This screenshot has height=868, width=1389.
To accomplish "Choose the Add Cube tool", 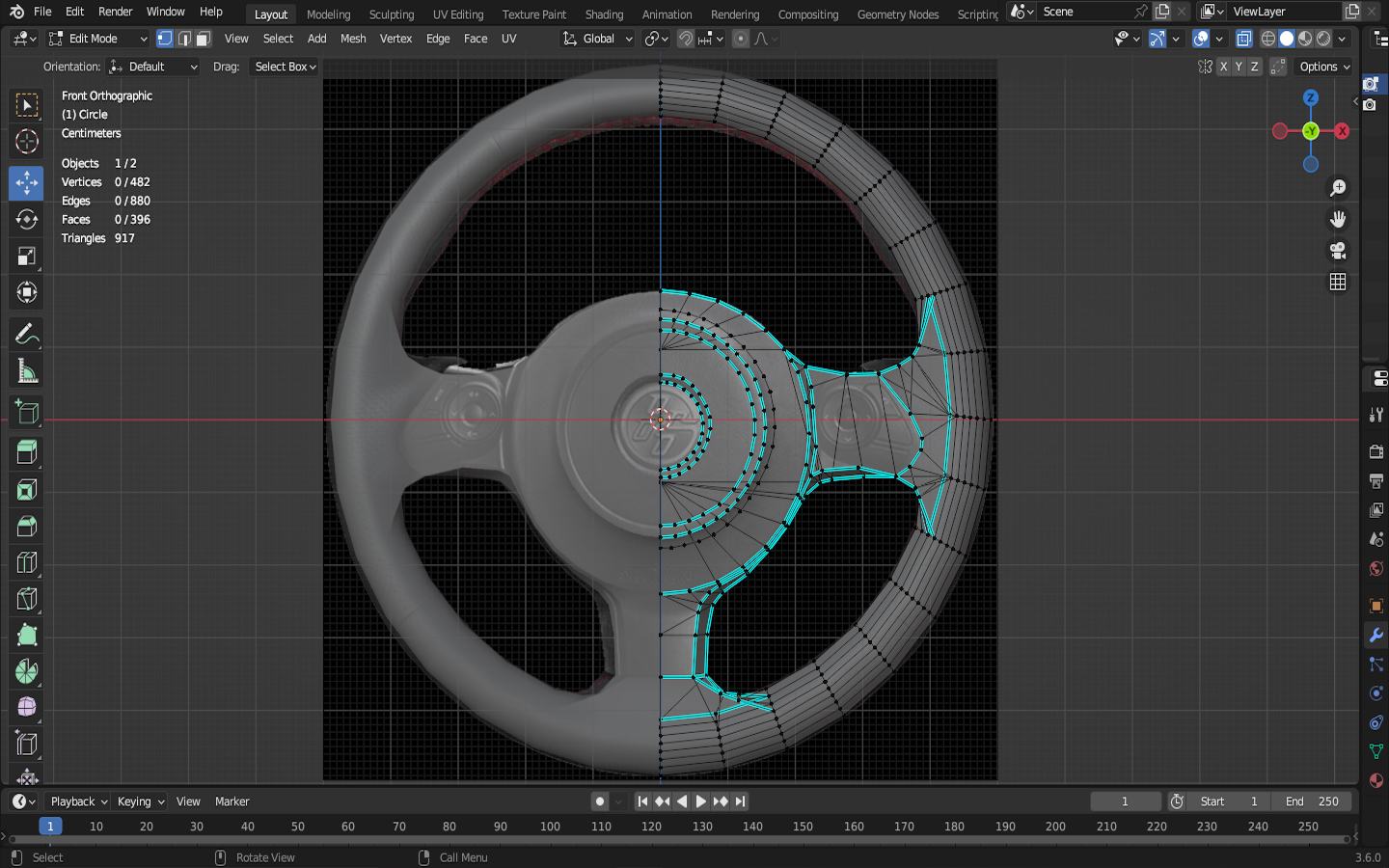I will 27,413.
